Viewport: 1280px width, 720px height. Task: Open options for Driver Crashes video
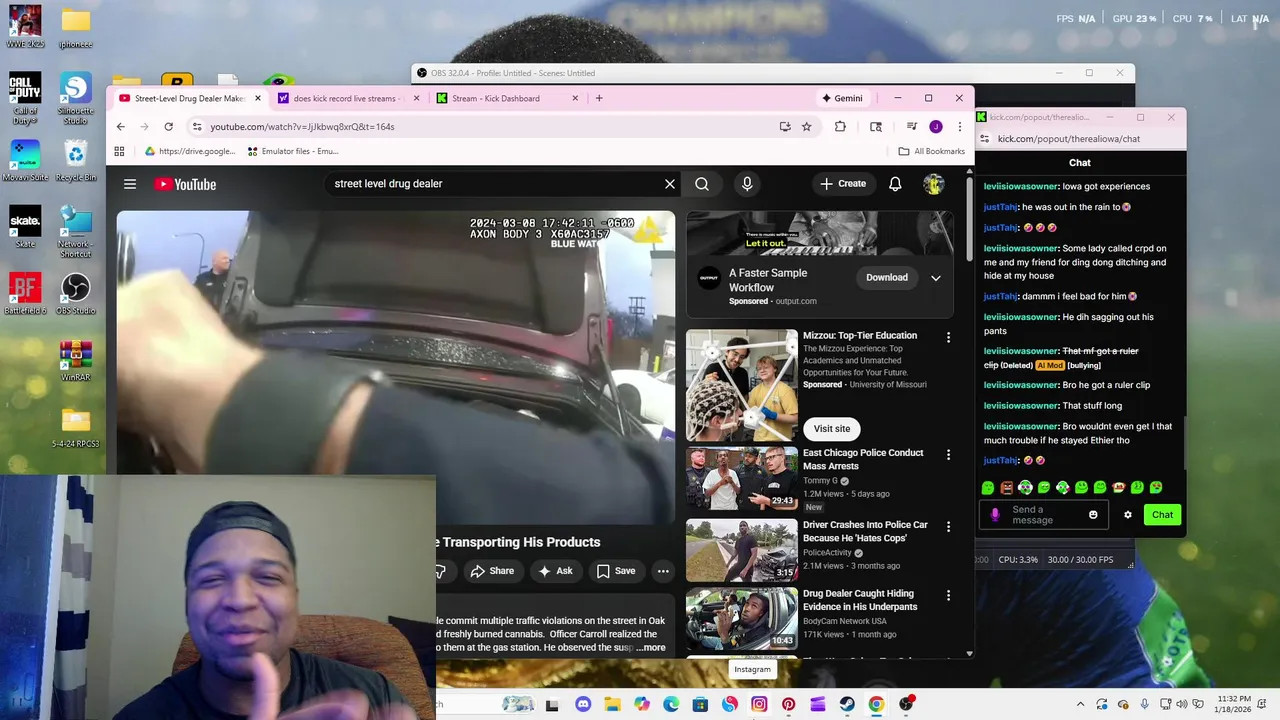pyautogui.click(x=948, y=527)
